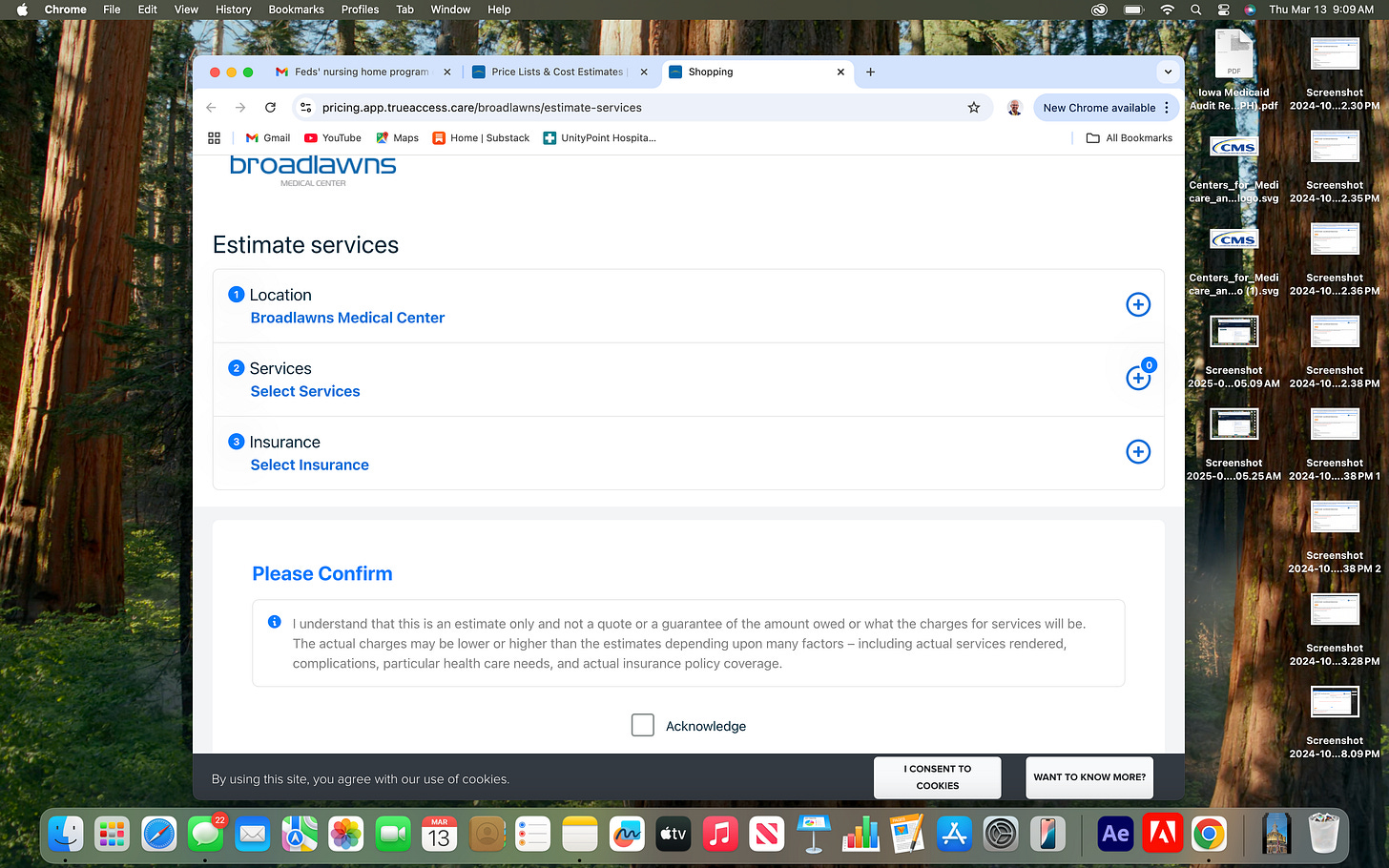The image size is (1389, 868).
Task: Open the Select Insurance link
Action: pyautogui.click(x=309, y=465)
